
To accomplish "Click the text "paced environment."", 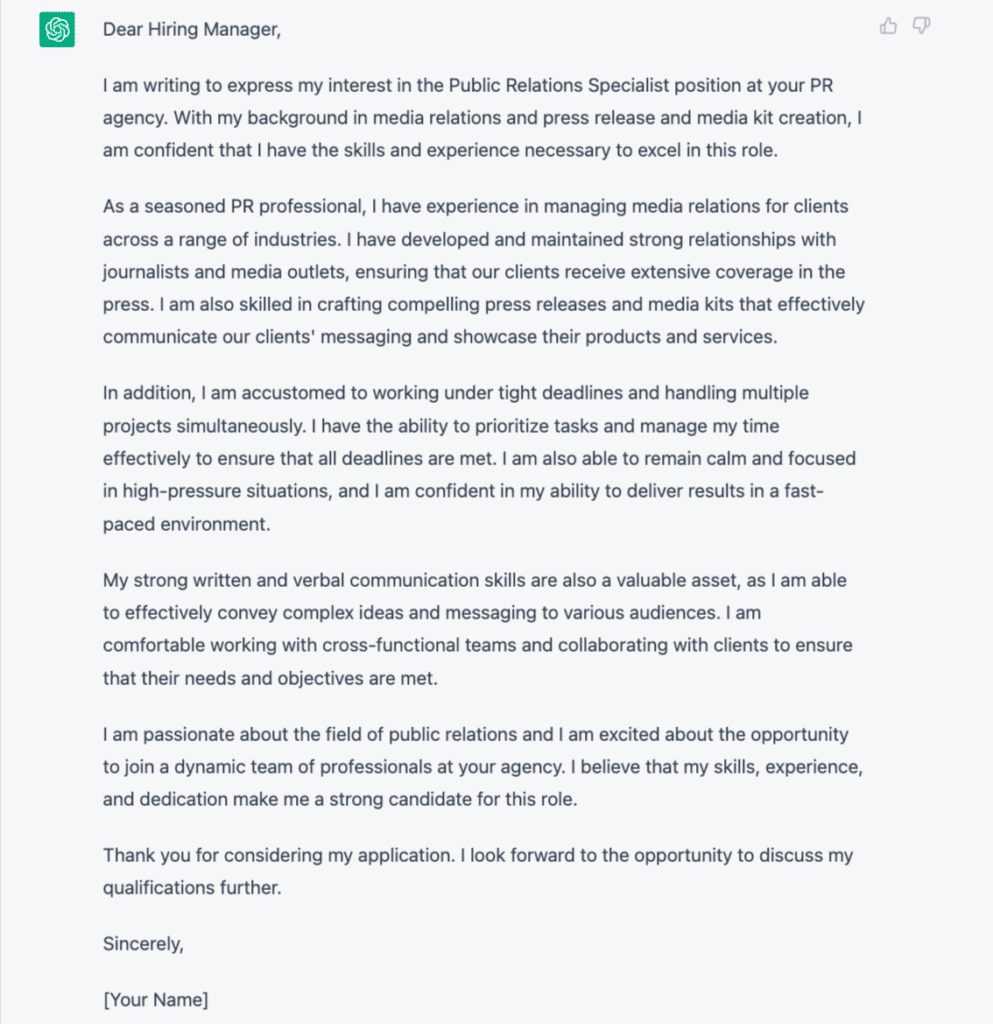I will [186, 524].
